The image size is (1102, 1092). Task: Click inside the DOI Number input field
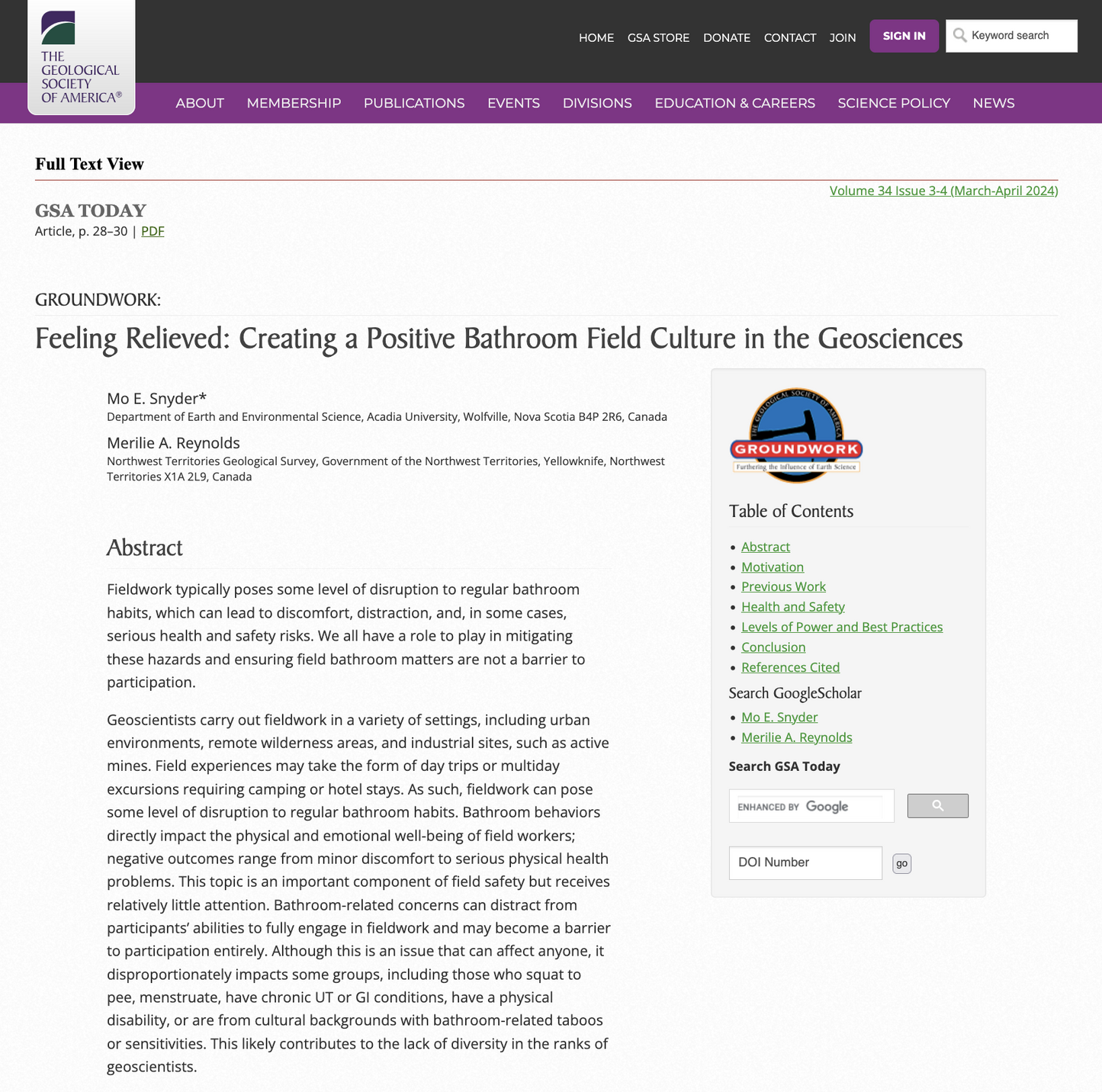tap(805, 862)
